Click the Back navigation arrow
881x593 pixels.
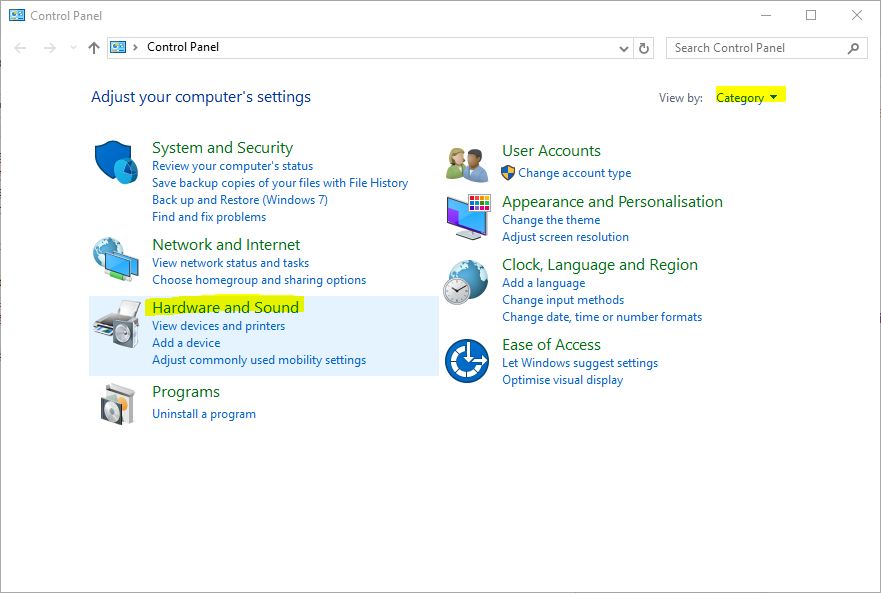pyautogui.click(x=20, y=48)
